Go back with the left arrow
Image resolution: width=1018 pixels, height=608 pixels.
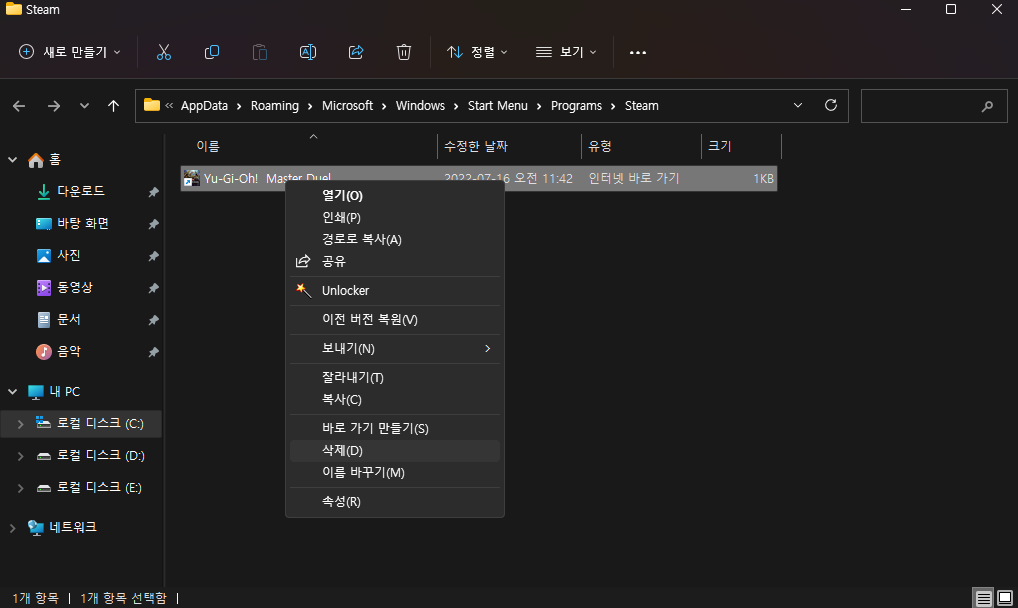click(19, 106)
